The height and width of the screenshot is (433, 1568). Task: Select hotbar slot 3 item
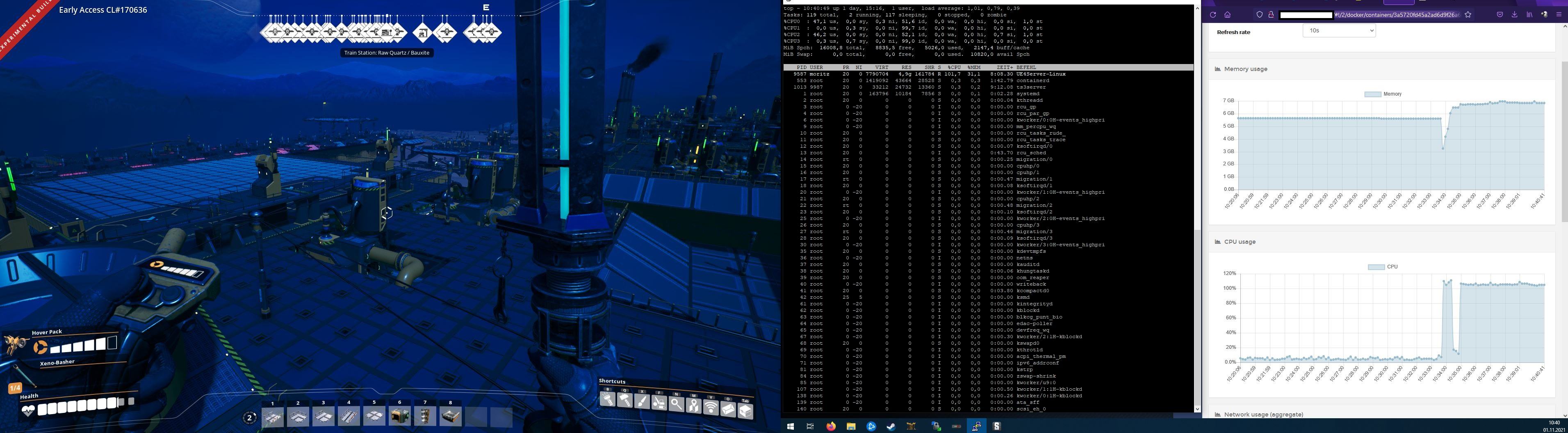point(324,417)
